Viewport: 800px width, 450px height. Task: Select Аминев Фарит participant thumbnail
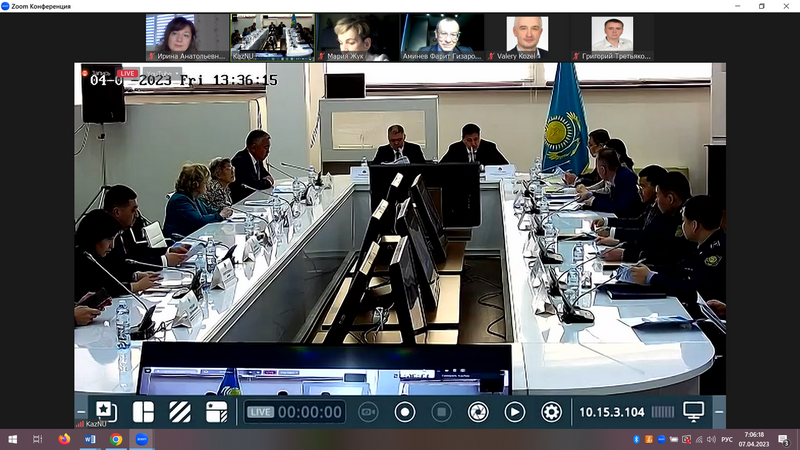pos(442,38)
